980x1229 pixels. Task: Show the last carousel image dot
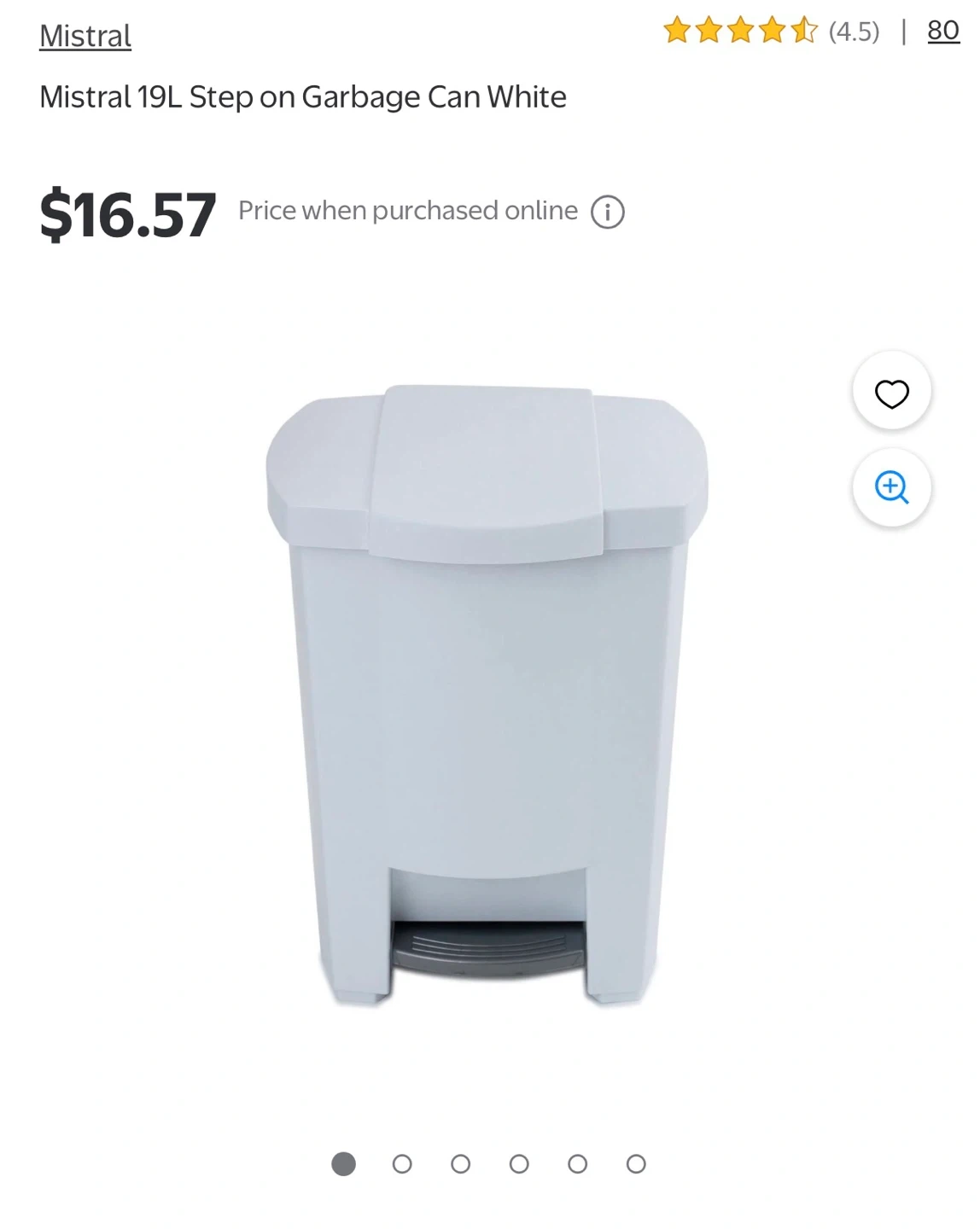coord(636,1164)
